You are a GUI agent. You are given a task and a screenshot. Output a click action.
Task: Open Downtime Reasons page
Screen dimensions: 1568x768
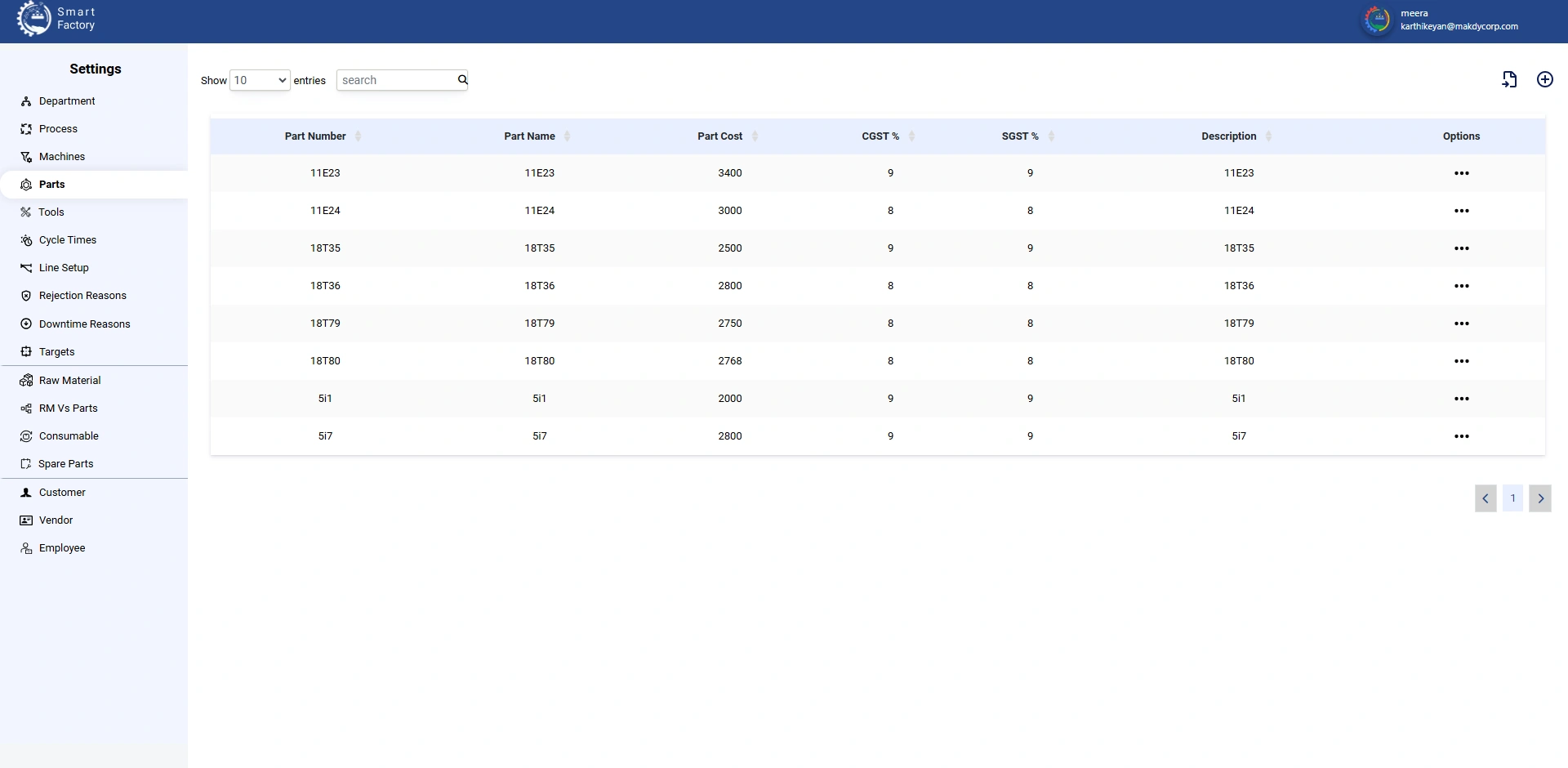(85, 324)
